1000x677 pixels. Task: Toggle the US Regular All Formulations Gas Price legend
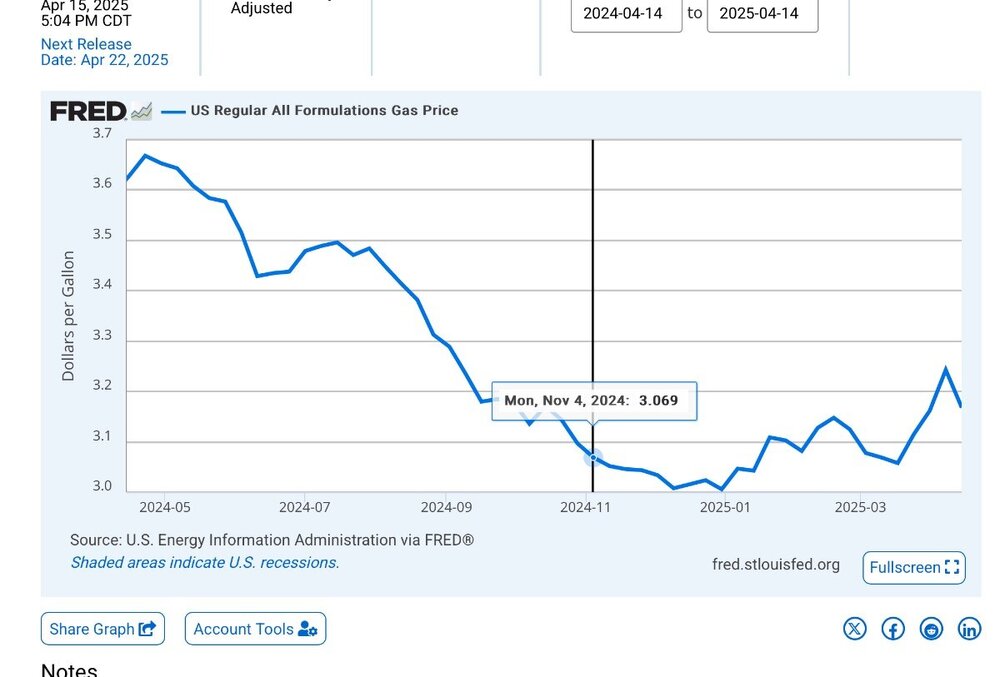click(x=310, y=110)
